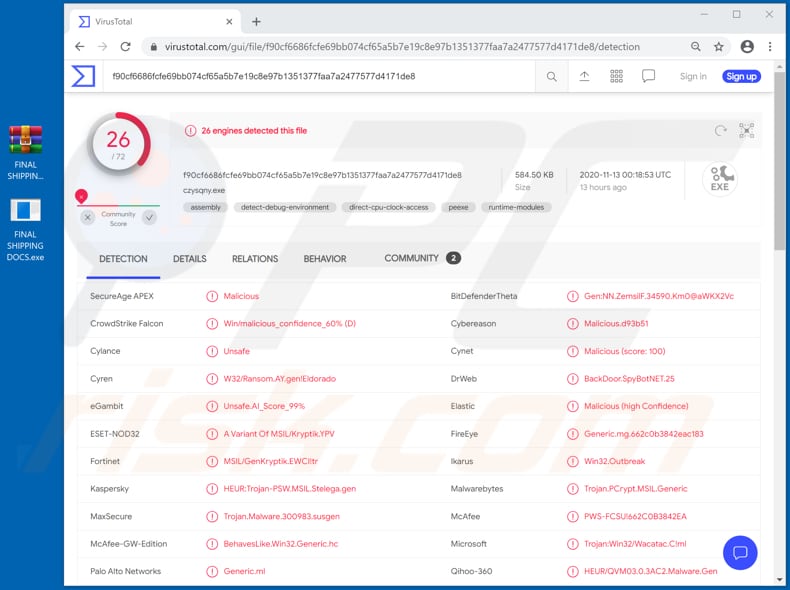Image resolution: width=790 pixels, height=590 pixels.
Task: Switch to the DETECTION tab
Action: (x=123, y=259)
